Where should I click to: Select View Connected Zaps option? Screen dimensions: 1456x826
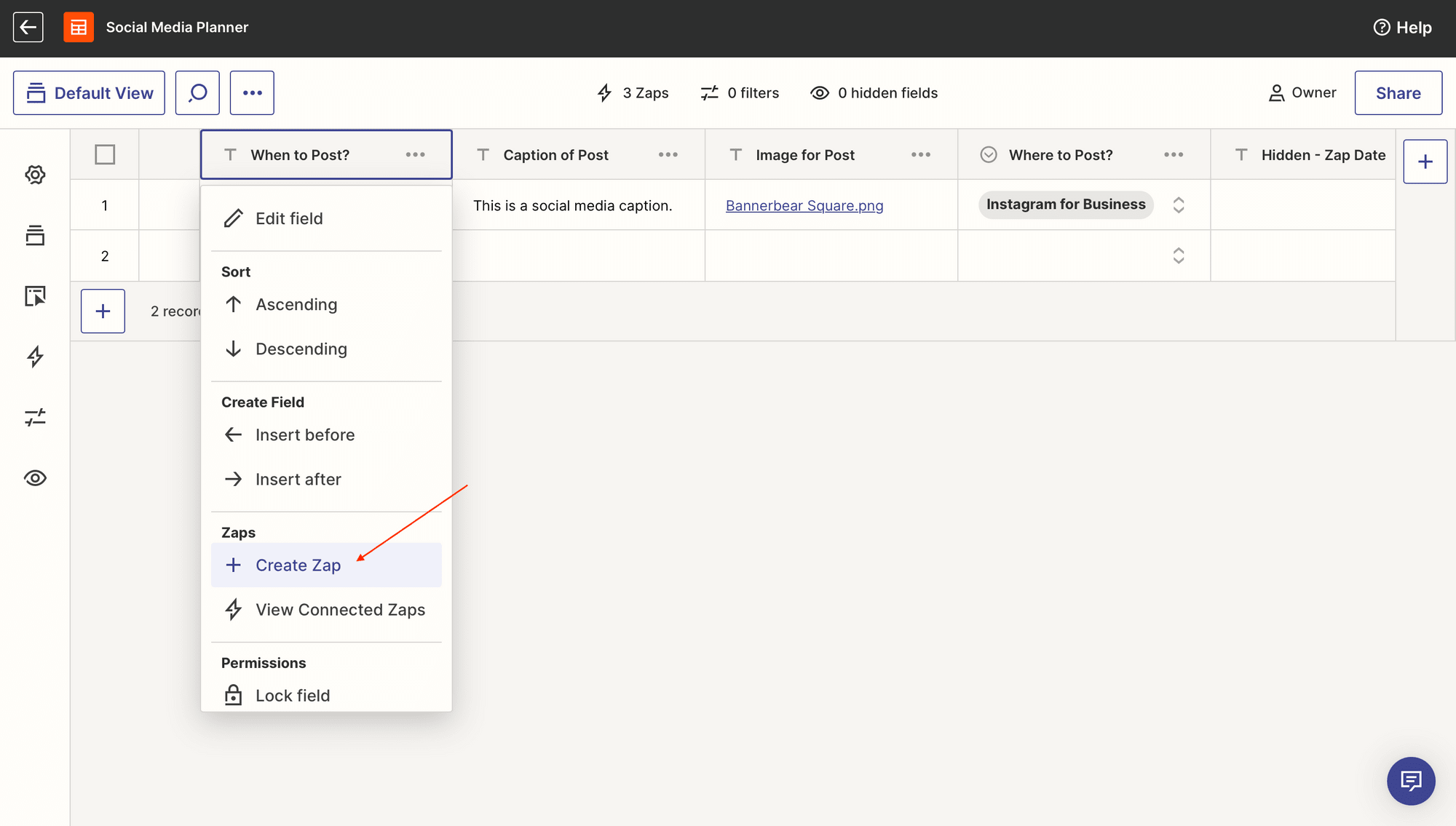click(340, 609)
